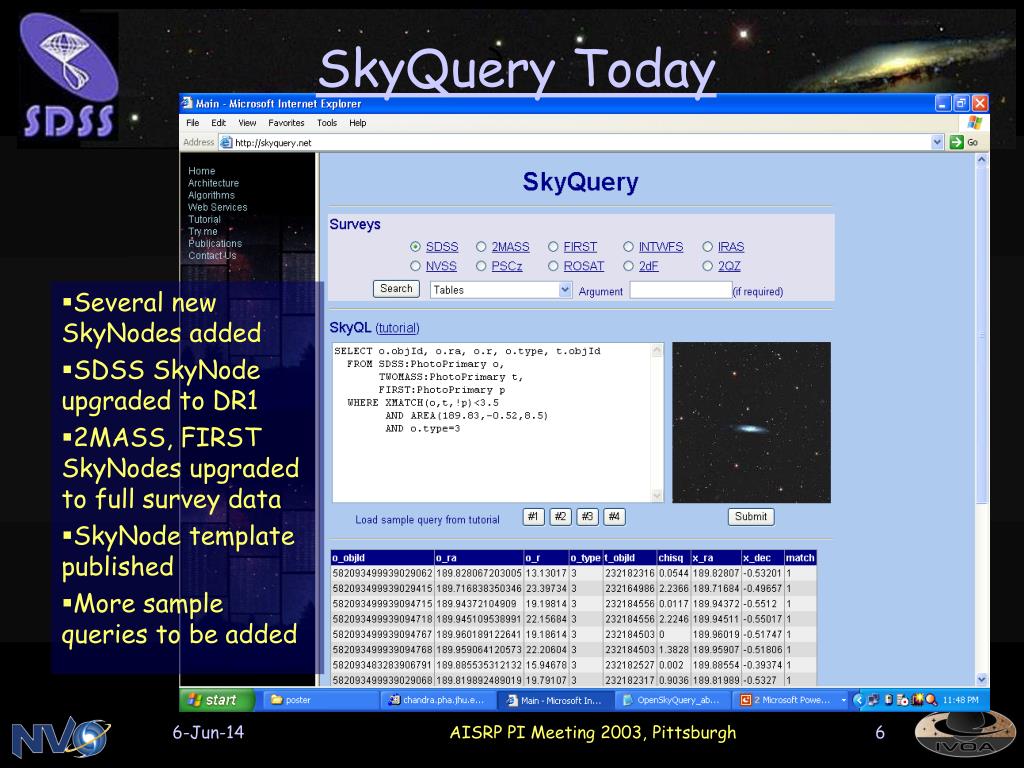Open the File menu
The image size is (1024, 768).
tap(193, 123)
